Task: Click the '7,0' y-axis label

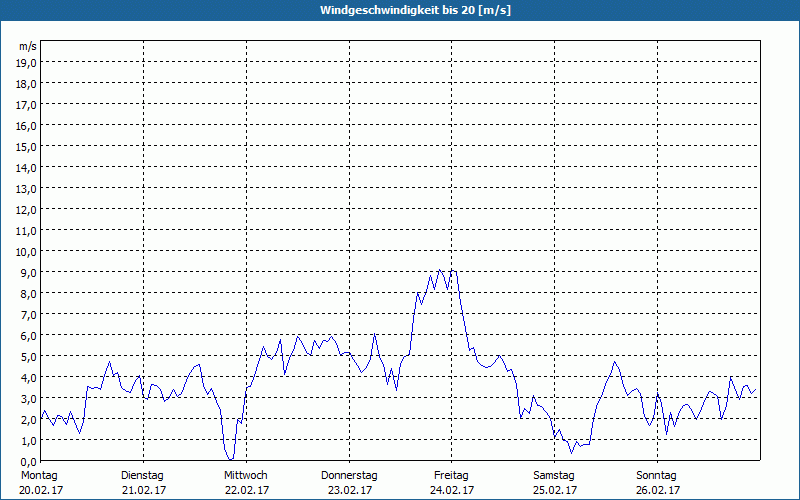Action: 29,315
